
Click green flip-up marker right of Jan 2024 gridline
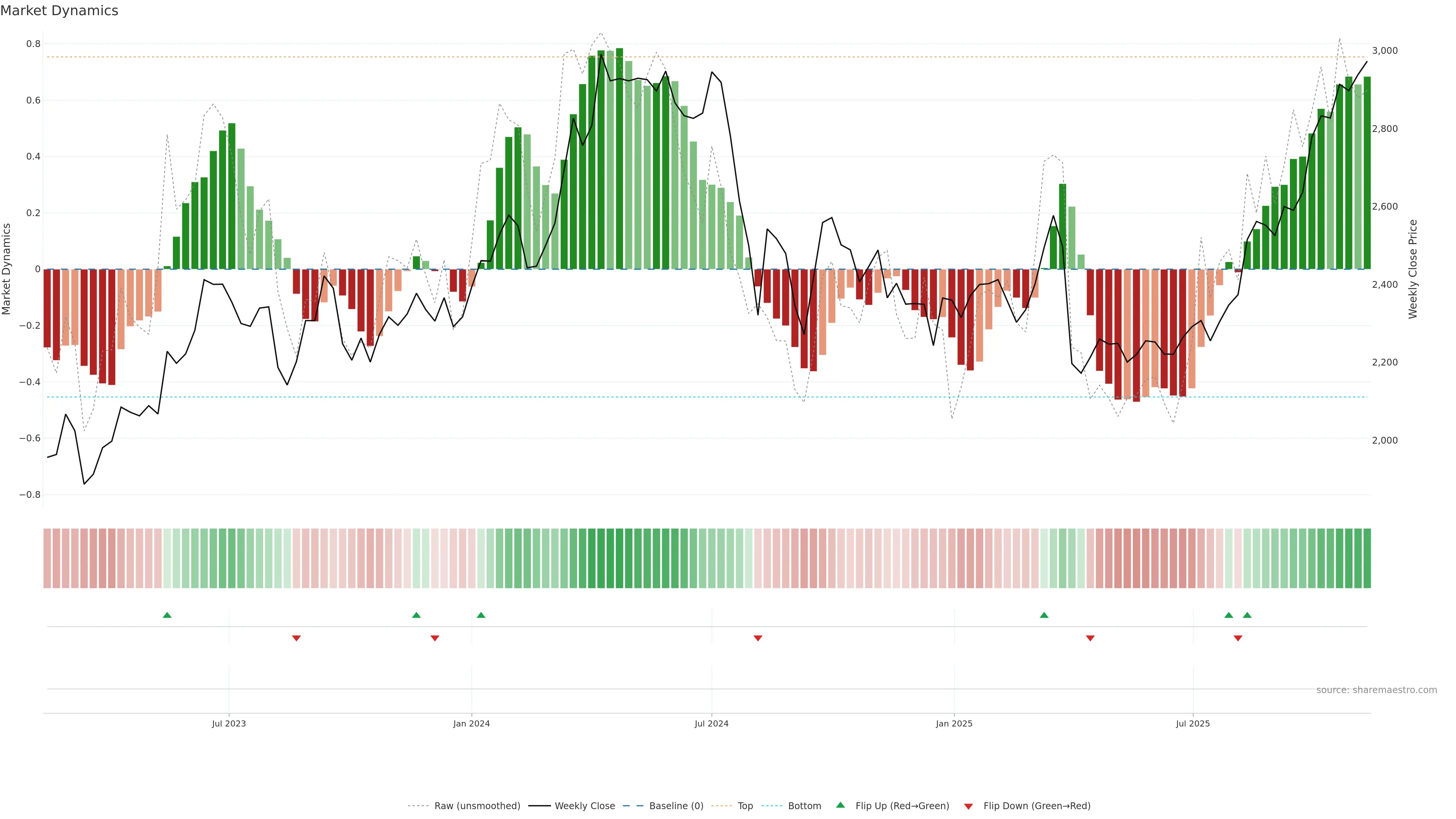481,615
